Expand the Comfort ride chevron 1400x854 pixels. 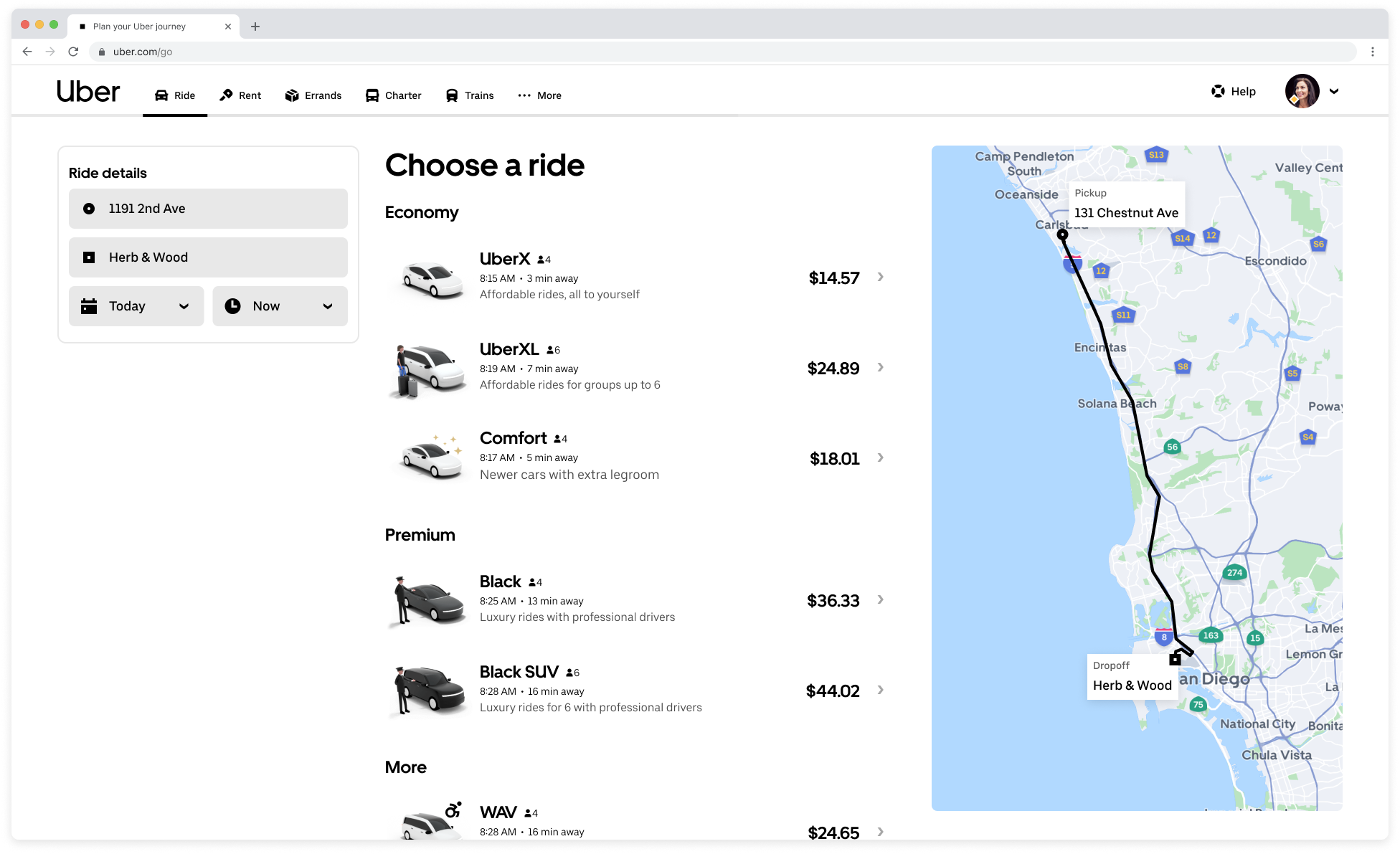[881, 458]
